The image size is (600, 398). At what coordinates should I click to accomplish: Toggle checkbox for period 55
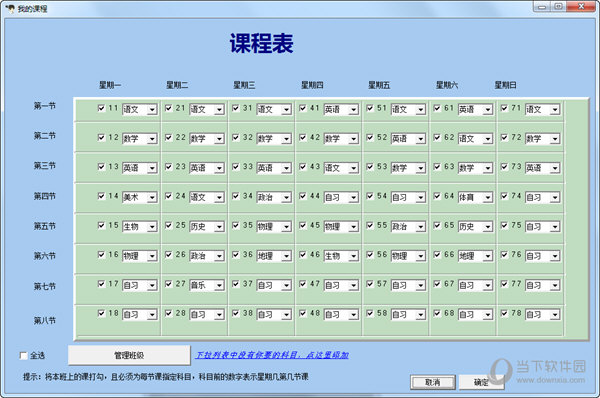click(x=370, y=225)
